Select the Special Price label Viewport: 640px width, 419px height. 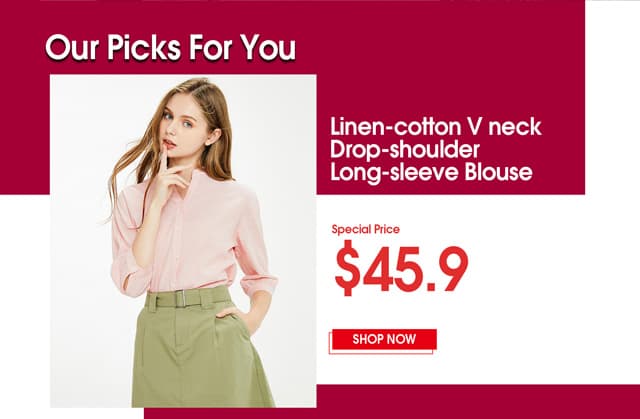(366, 229)
